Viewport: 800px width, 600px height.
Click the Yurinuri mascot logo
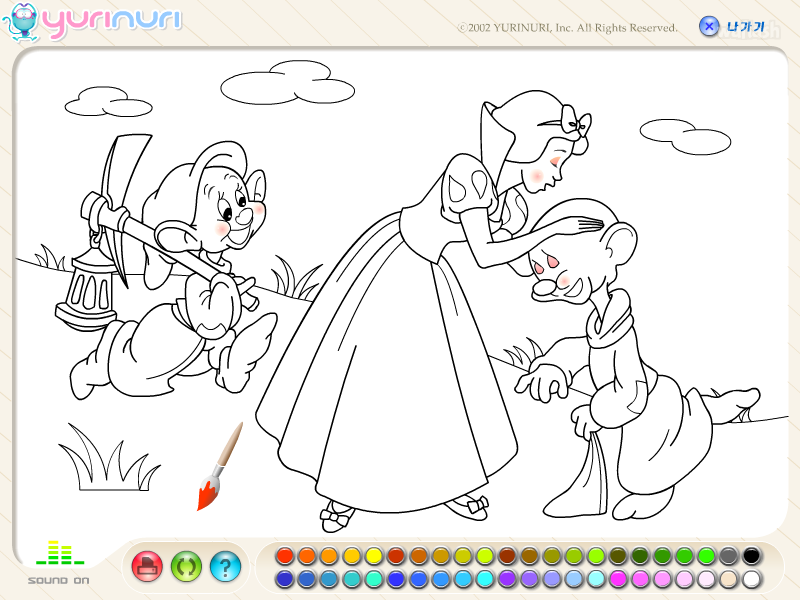[x=21, y=23]
